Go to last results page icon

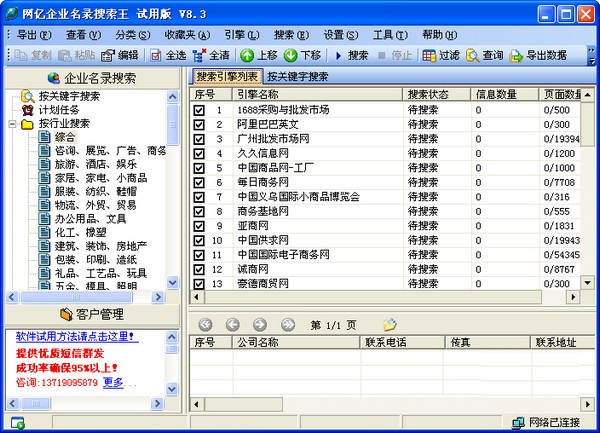(288, 325)
